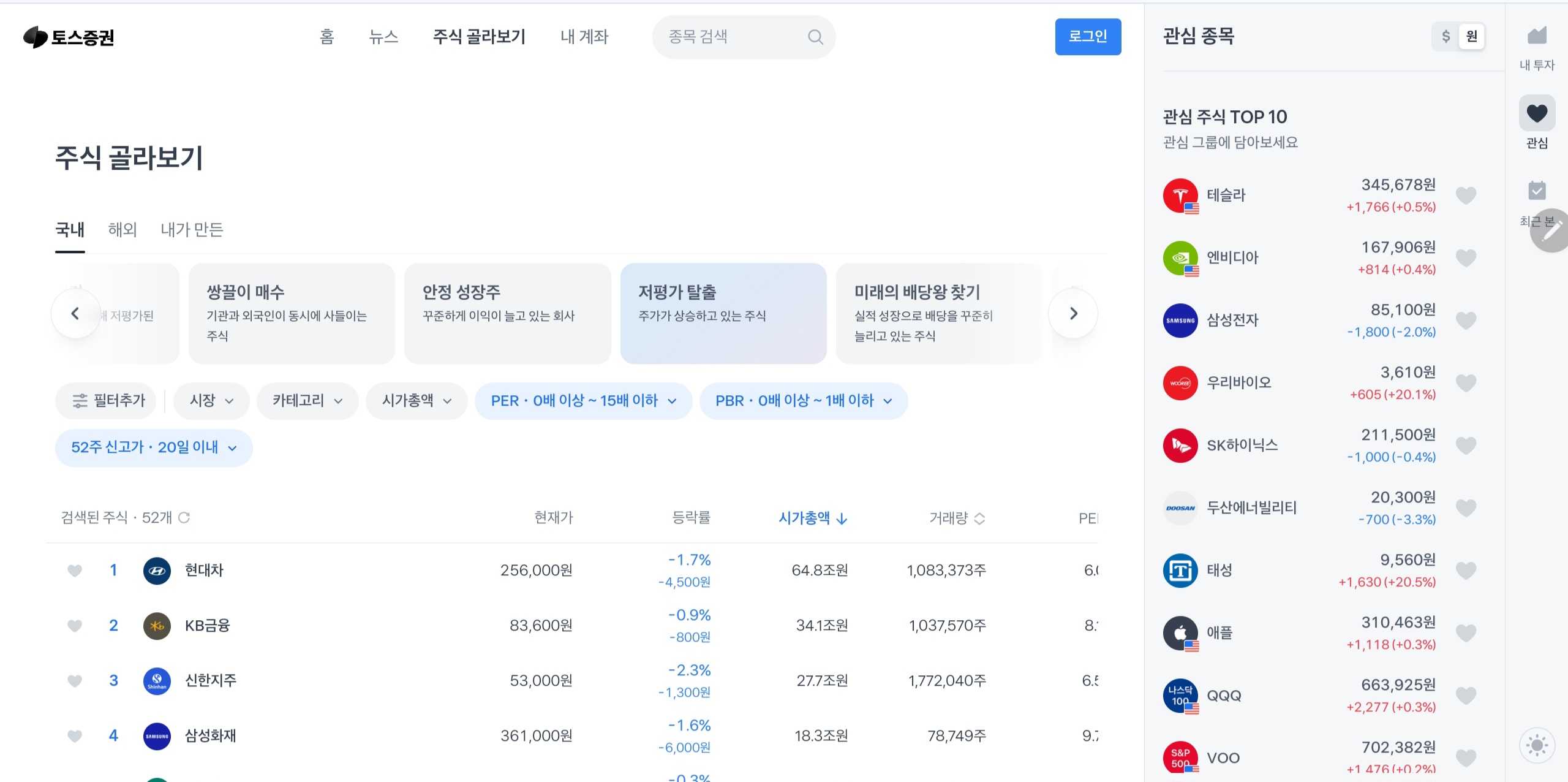Select the 저평가 탈출 preset card
Viewport: 1568px width, 782px height.
(723, 314)
